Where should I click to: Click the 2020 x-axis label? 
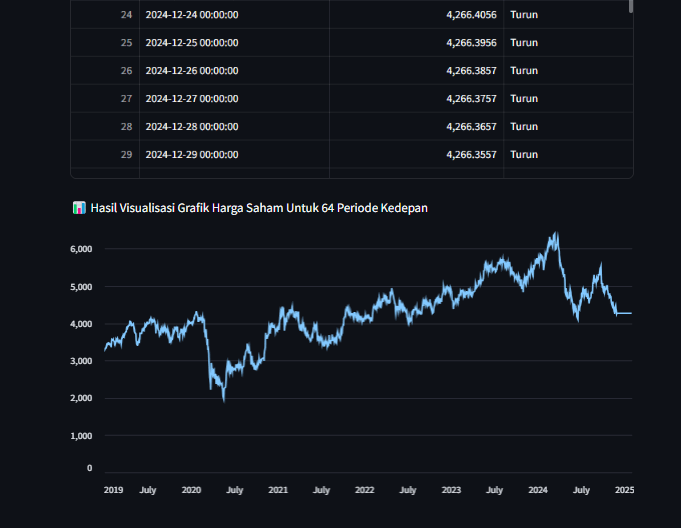click(191, 490)
